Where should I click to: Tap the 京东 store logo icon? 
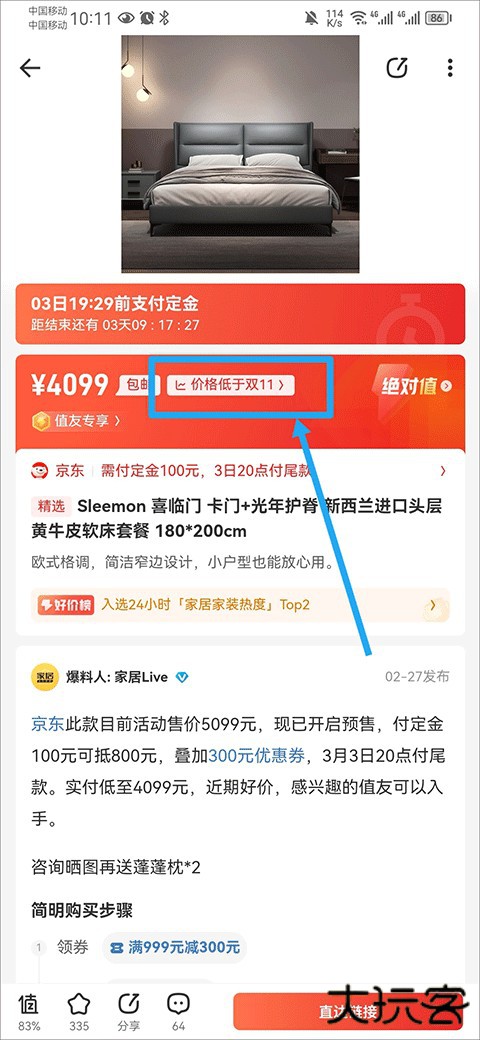click(x=40, y=471)
